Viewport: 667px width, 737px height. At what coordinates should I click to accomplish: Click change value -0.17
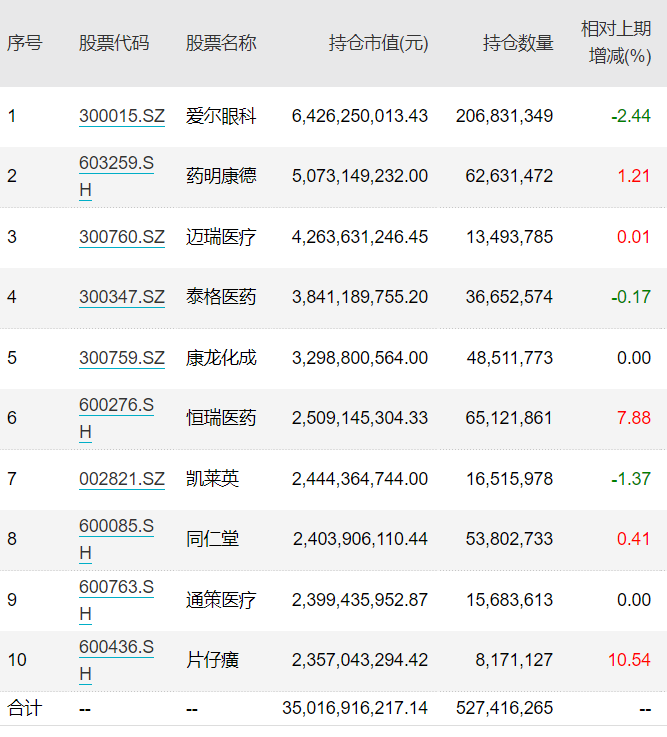click(x=631, y=297)
